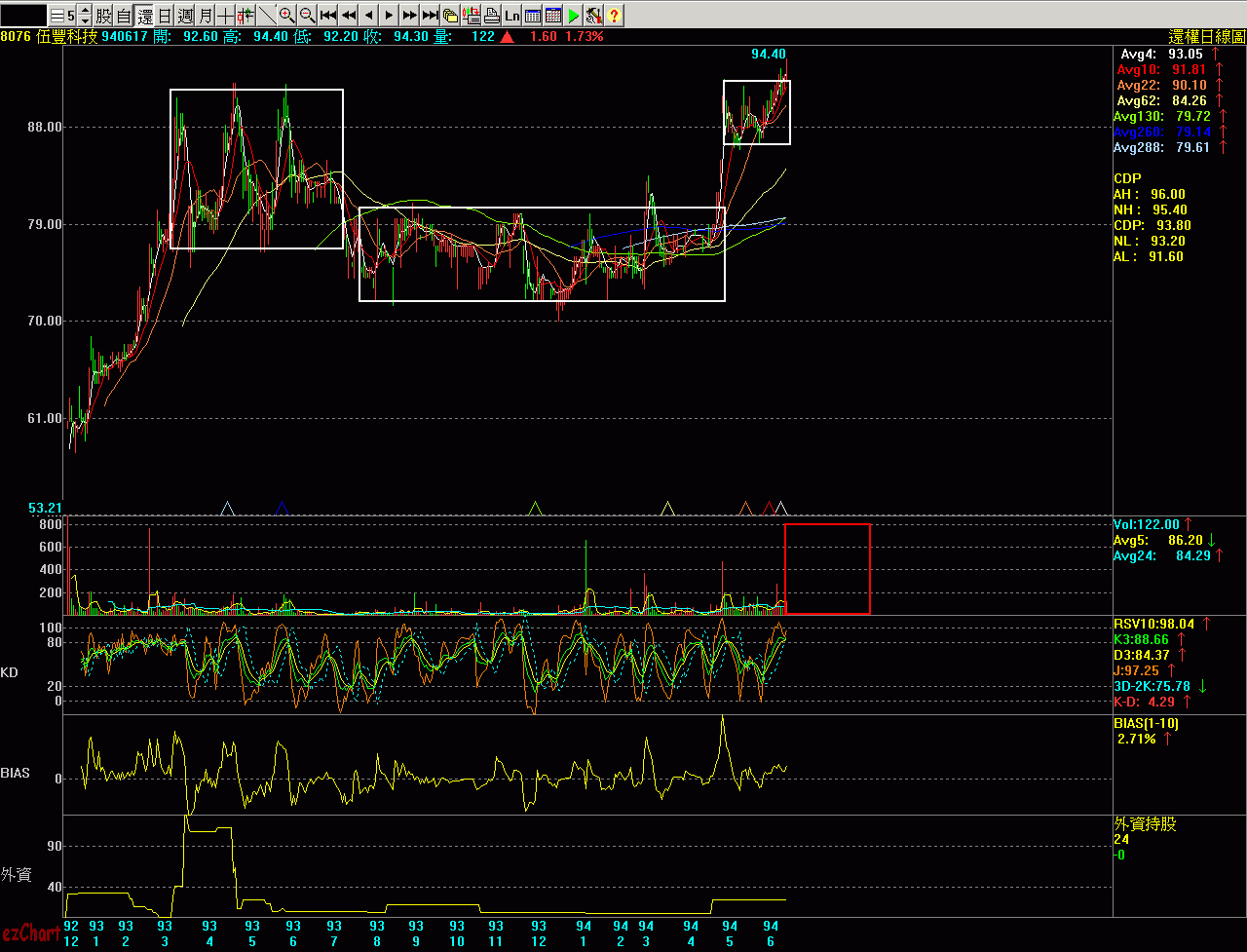The image size is (1247, 952).
Task: Click the red-green bars list icon
Action: click(471, 16)
